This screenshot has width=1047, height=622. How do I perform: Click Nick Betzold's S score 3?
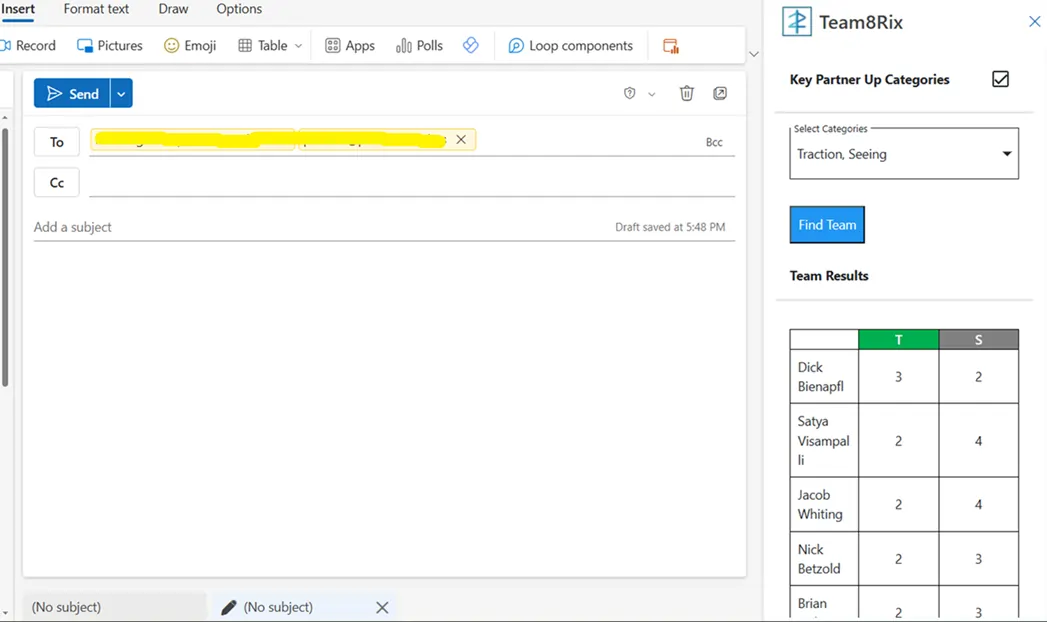click(978, 559)
